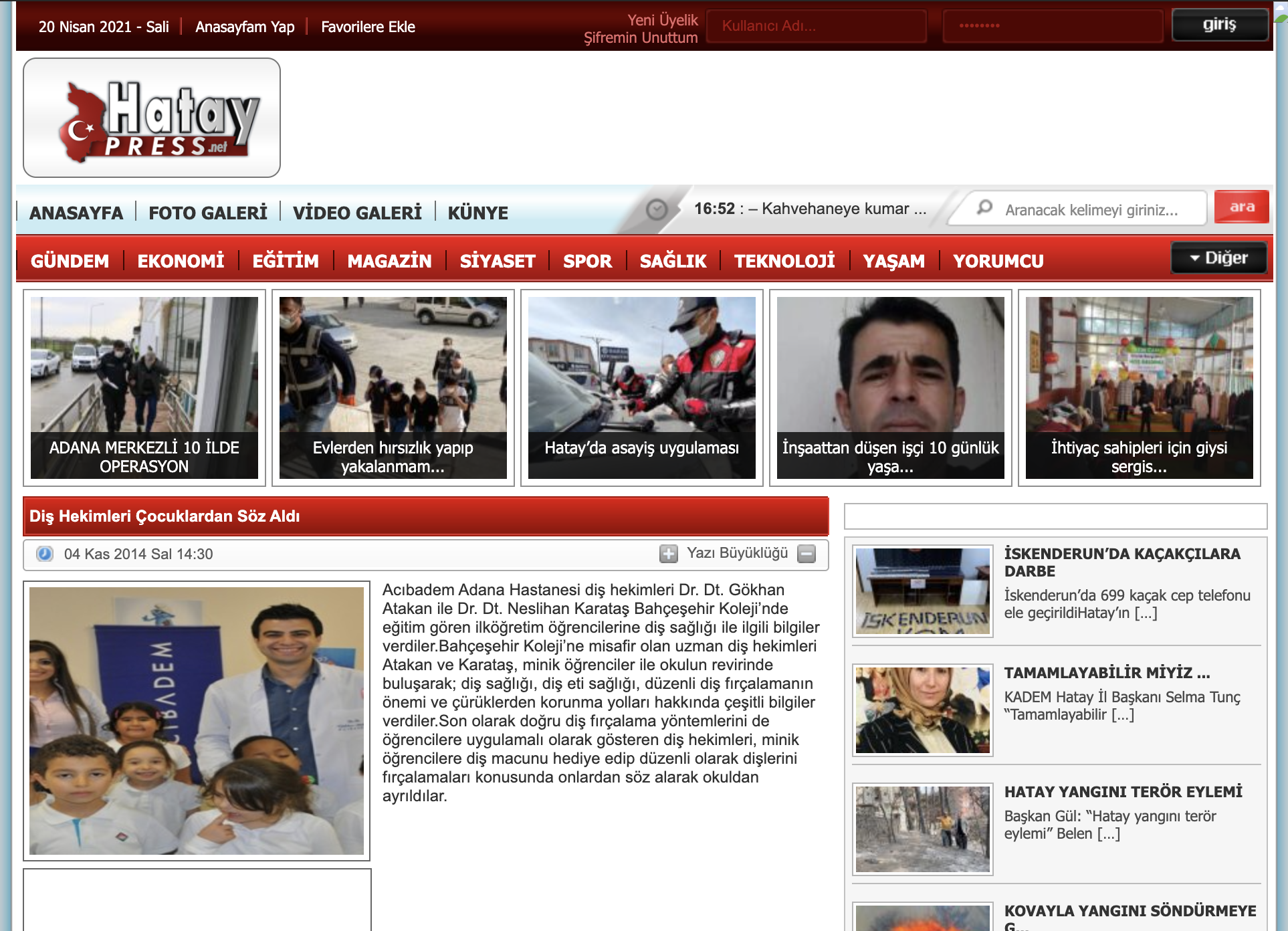Click the magnifier icon in search box
The image size is (1288, 931).
984,208
